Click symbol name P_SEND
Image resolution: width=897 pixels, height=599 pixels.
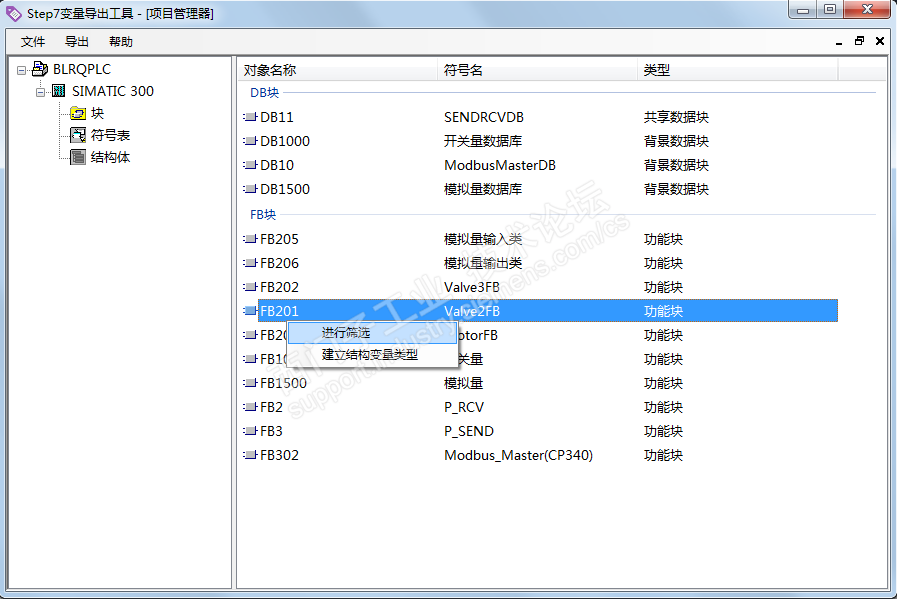469,431
